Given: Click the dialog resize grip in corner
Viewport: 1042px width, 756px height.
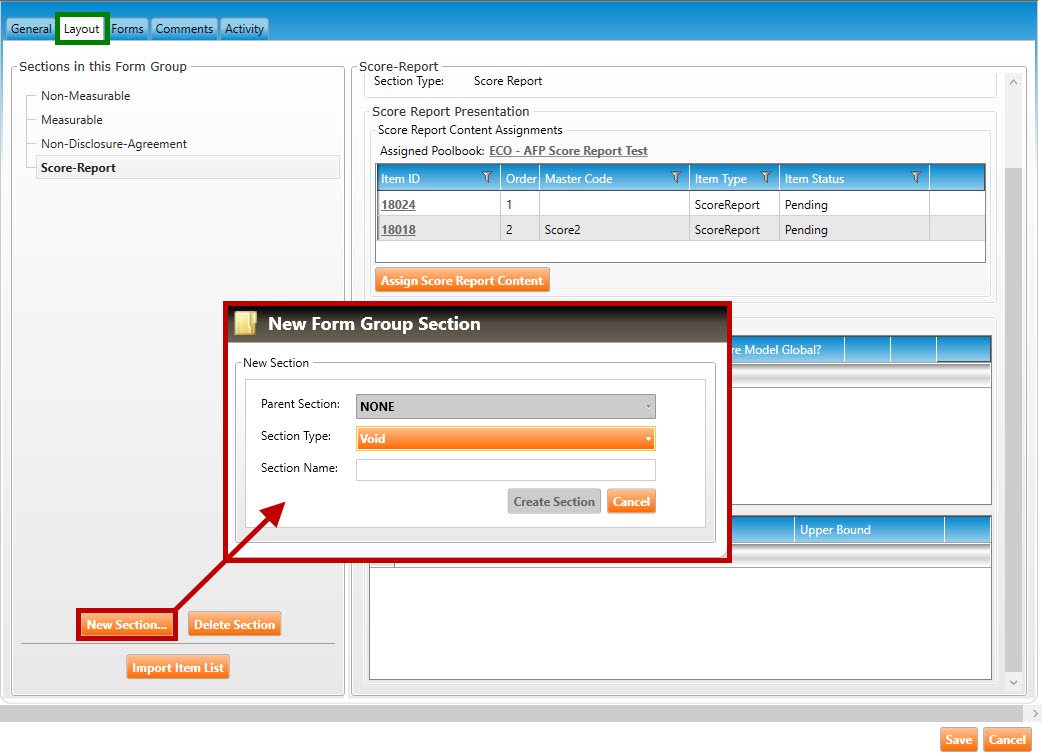Looking at the screenshot, I should point(722,552).
